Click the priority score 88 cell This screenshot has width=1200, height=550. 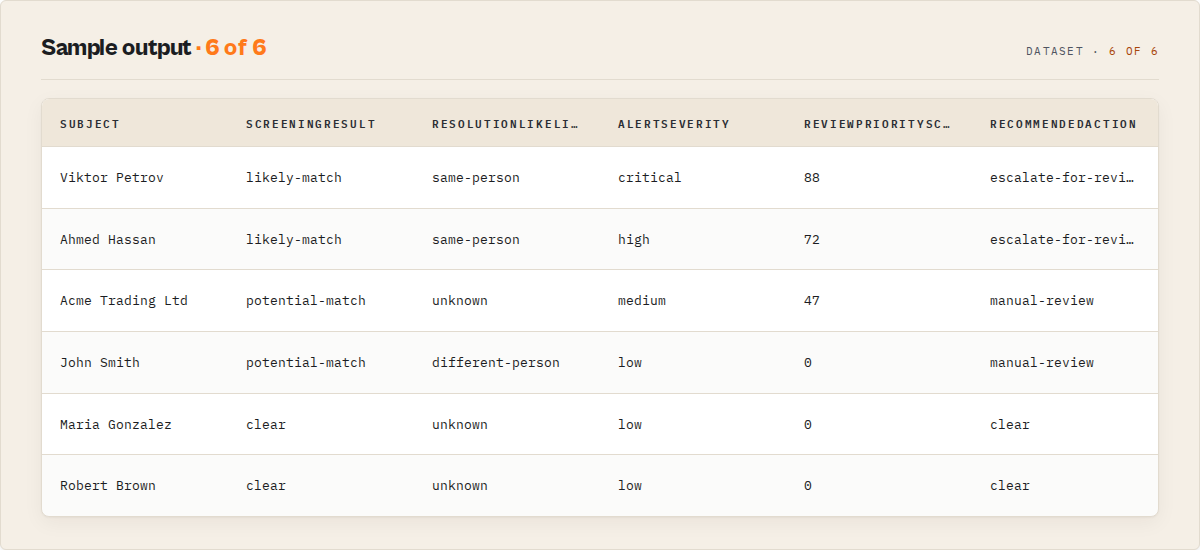click(x=812, y=178)
